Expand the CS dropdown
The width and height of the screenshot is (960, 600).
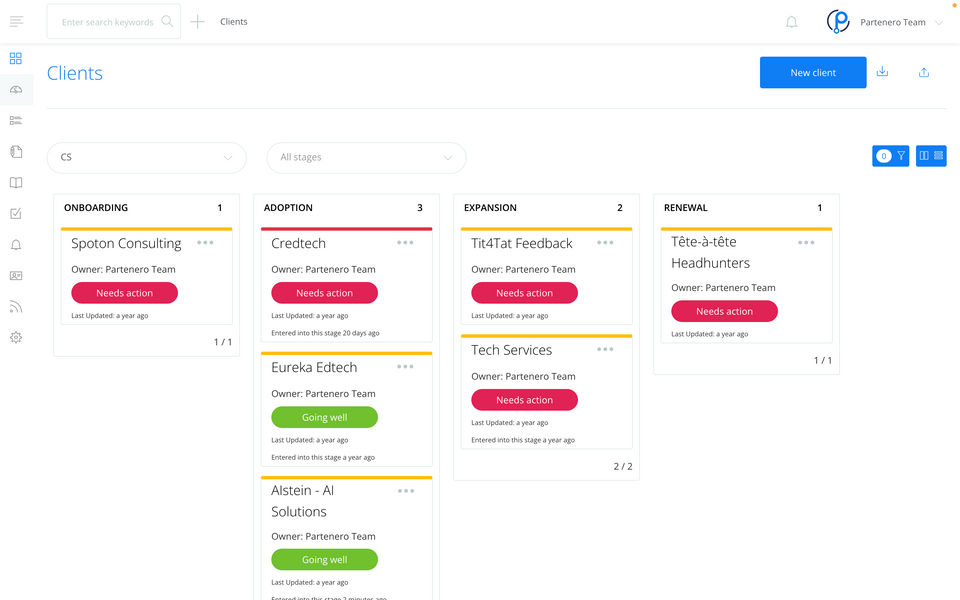pos(146,157)
